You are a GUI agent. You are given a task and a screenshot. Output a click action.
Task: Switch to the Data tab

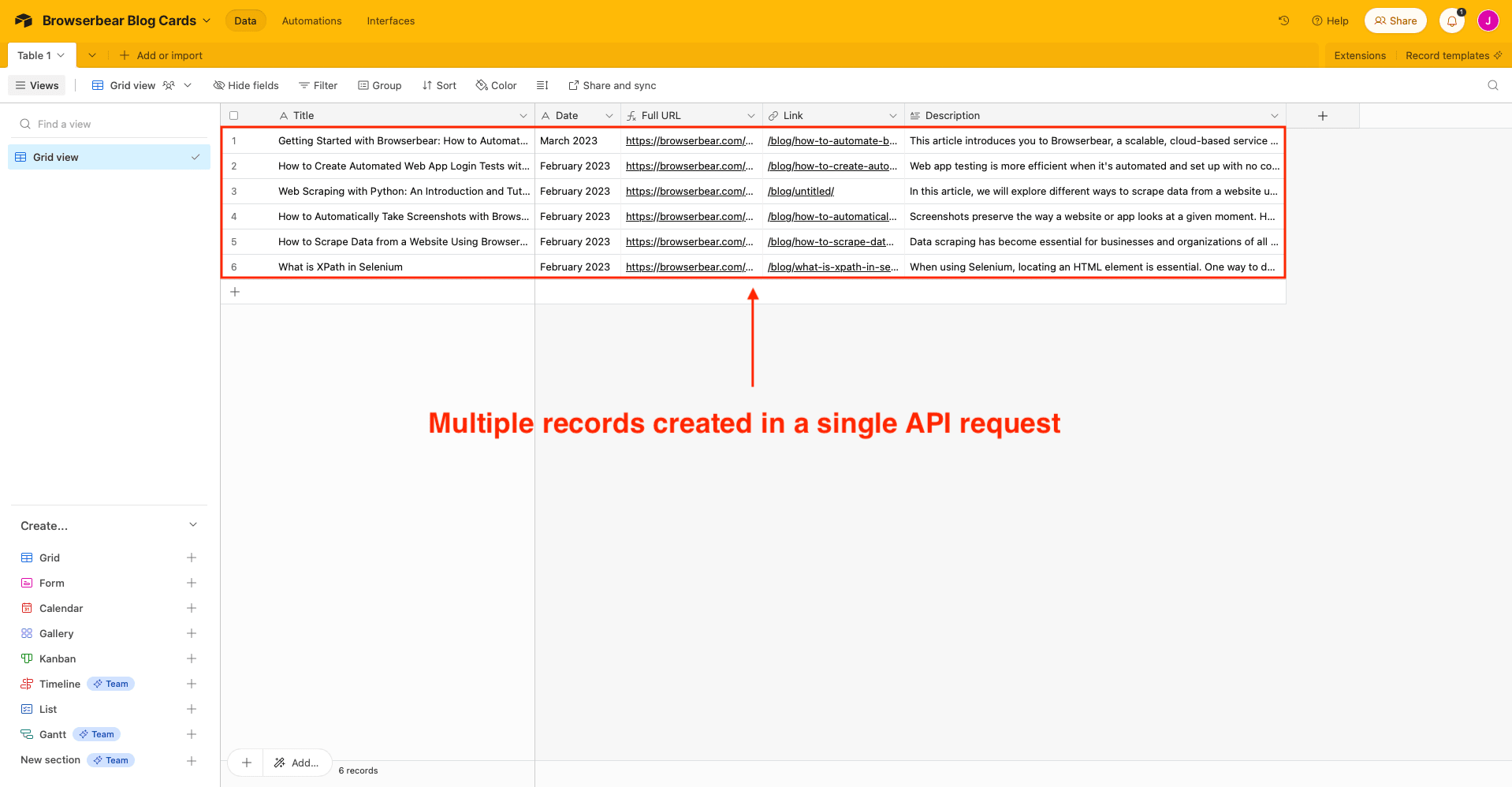(245, 21)
